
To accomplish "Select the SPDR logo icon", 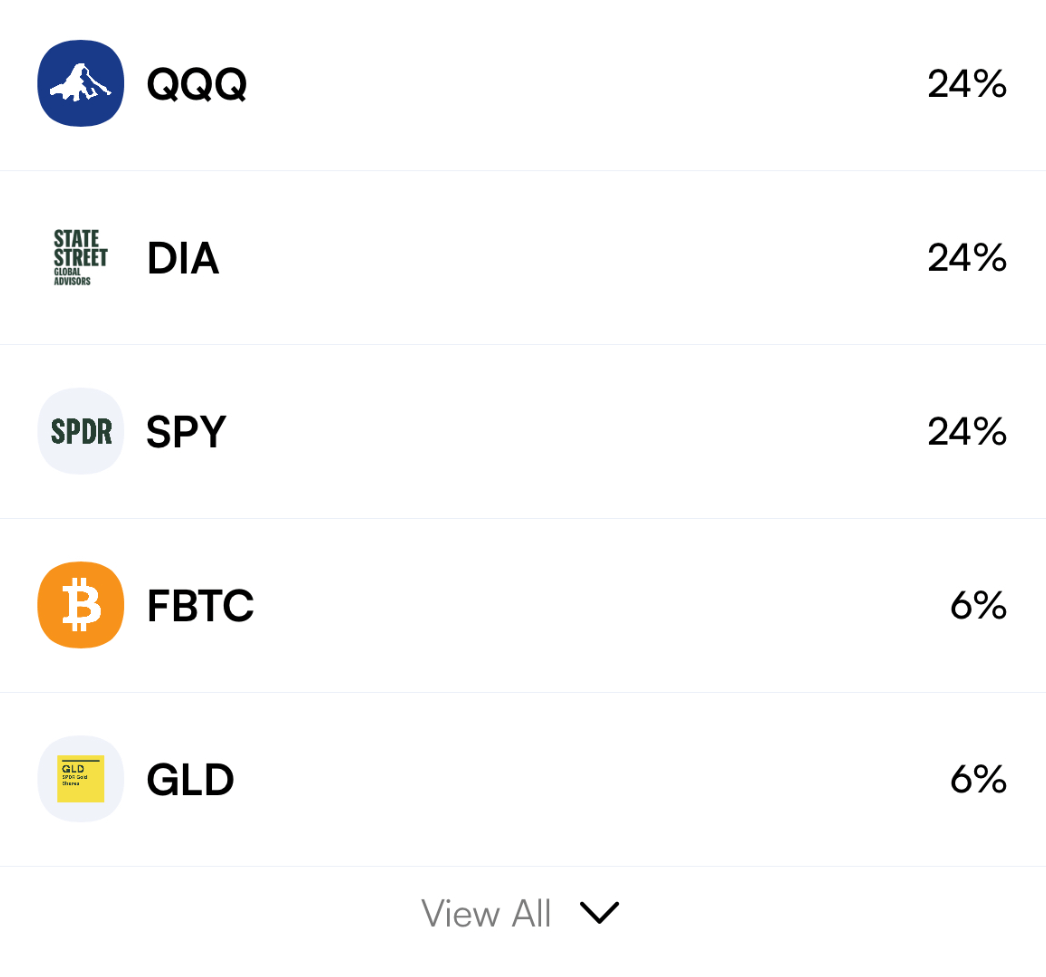I will (81, 431).
